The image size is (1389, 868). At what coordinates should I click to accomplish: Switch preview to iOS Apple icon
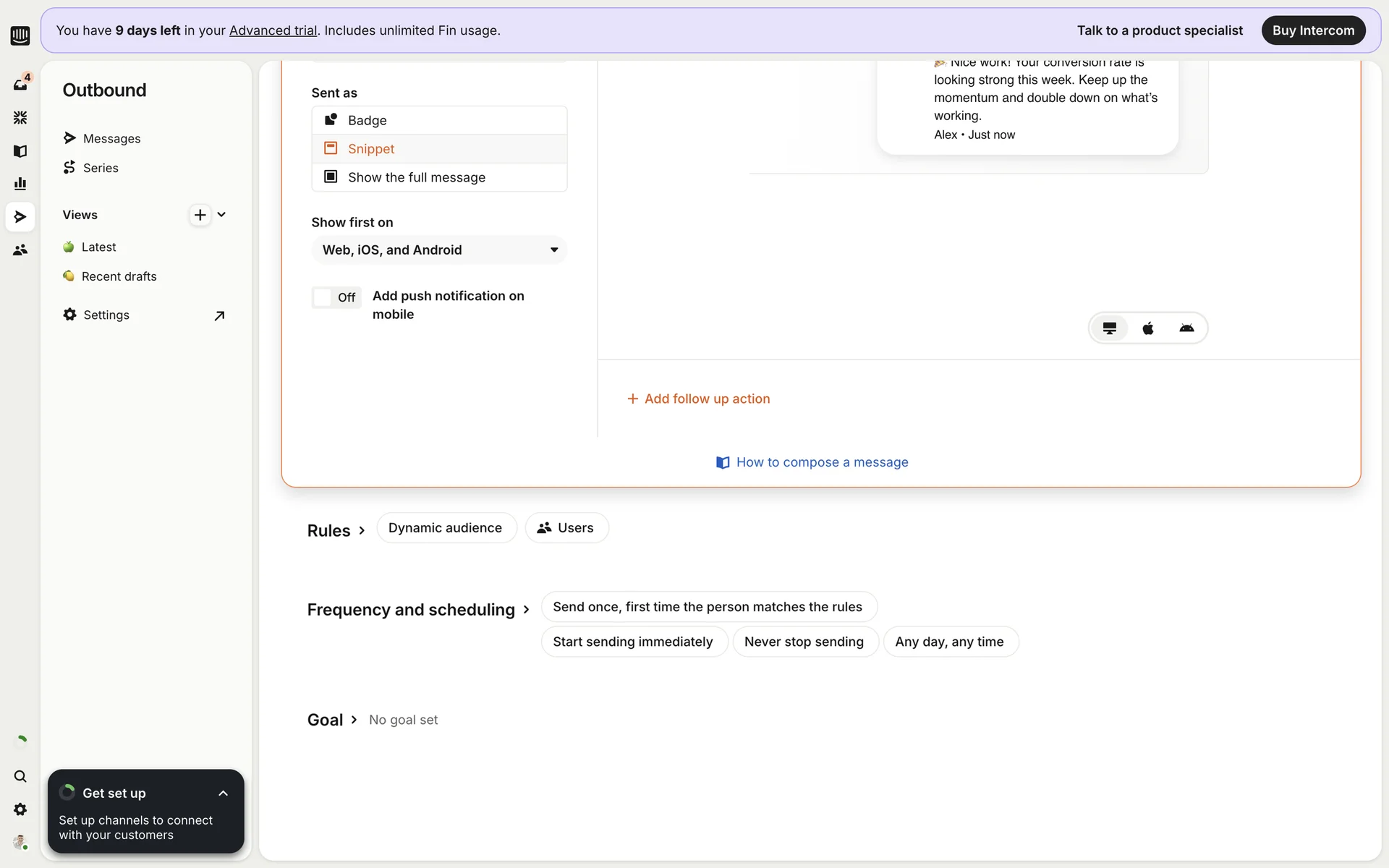pyautogui.click(x=1147, y=328)
